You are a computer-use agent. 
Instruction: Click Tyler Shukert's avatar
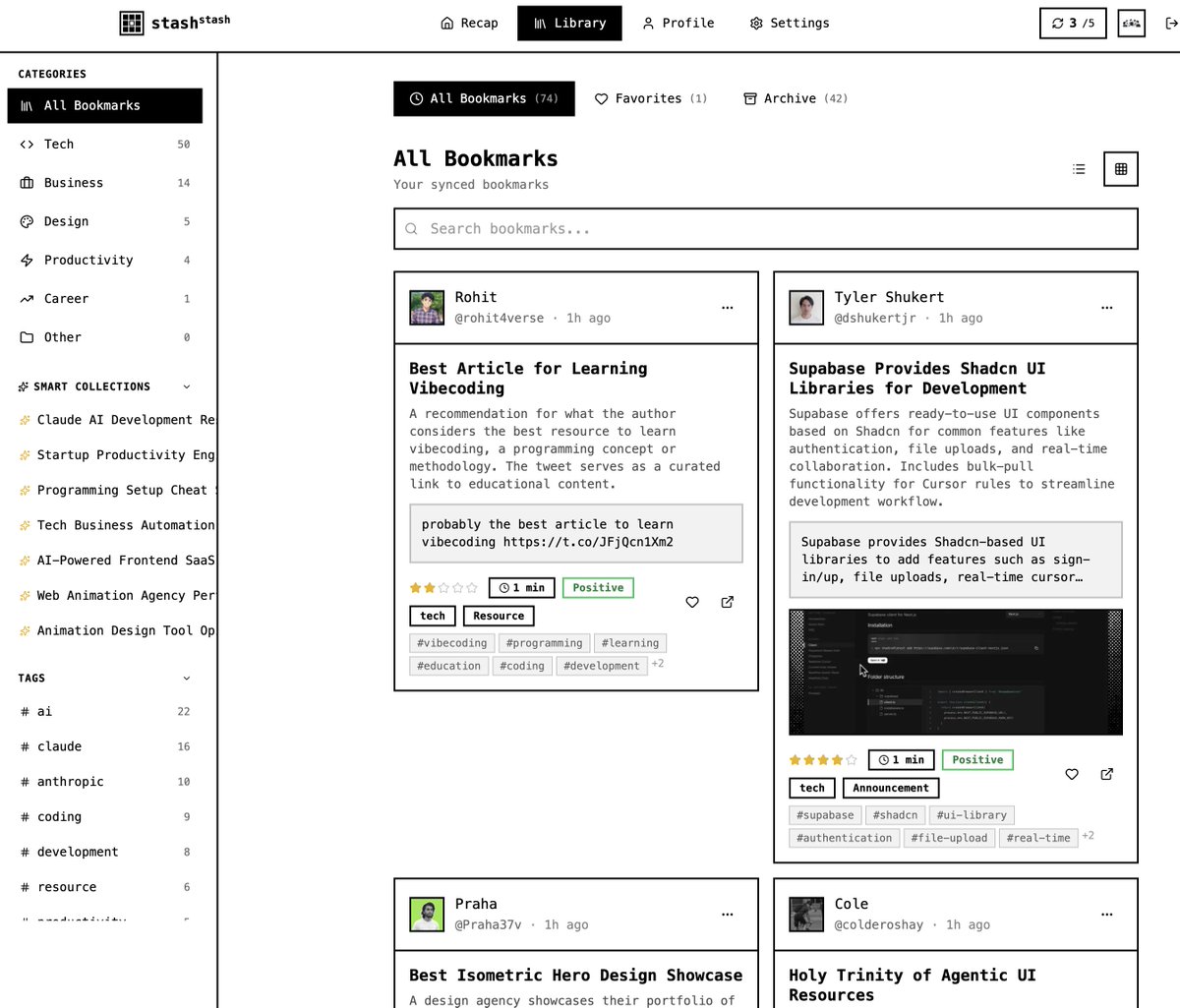pos(806,308)
